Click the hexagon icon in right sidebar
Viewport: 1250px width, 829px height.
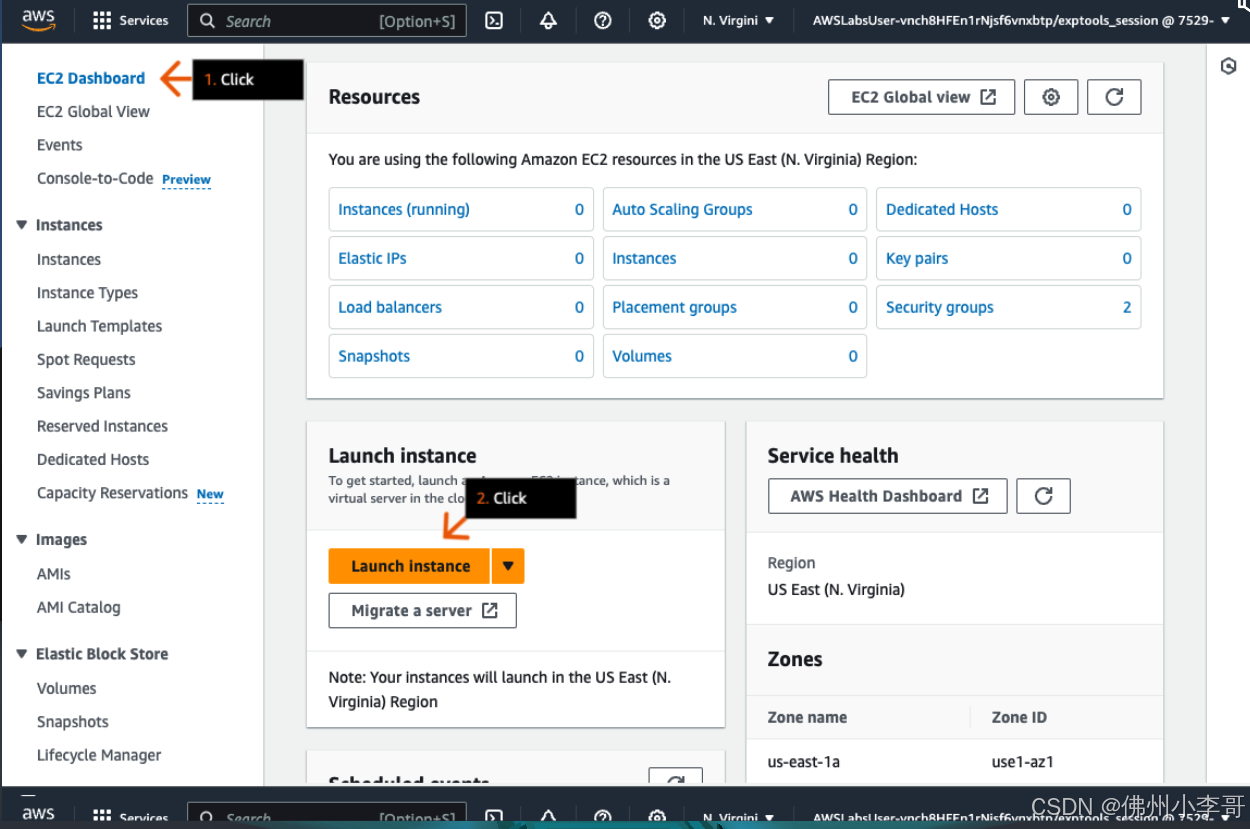(x=1229, y=66)
